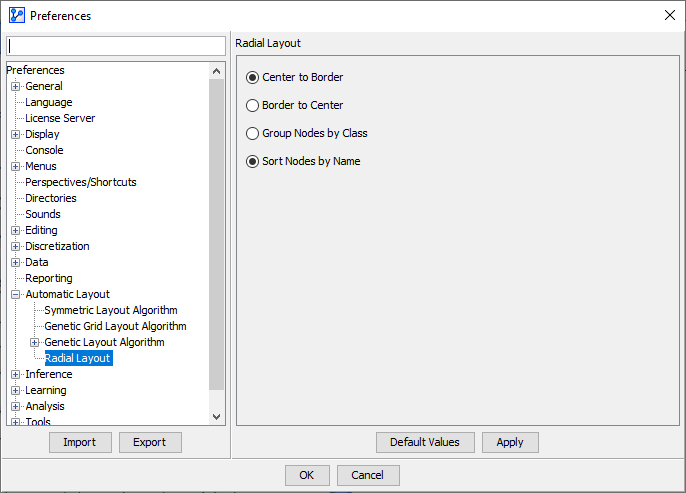Open Perspectives/Shortcuts preferences
The image size is (686, 493).
(80, 182)
